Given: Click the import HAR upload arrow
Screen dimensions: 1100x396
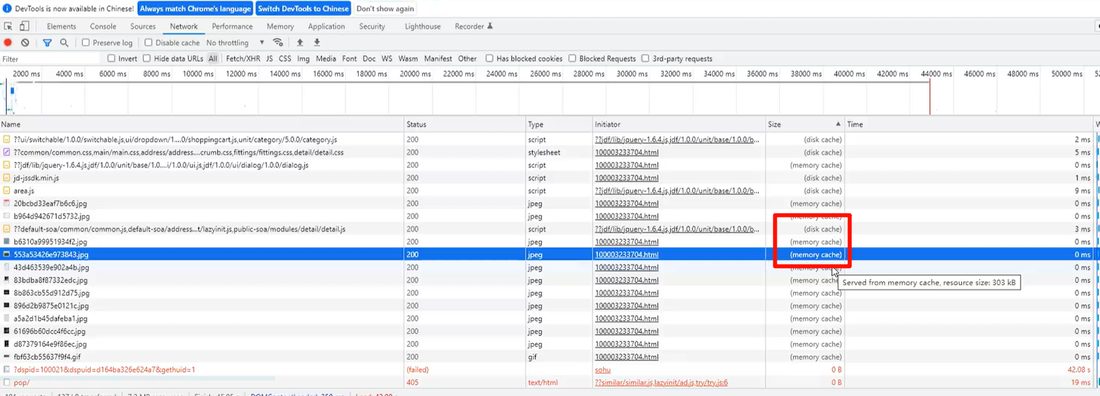Looking at the screenshot, I should 300,43.
